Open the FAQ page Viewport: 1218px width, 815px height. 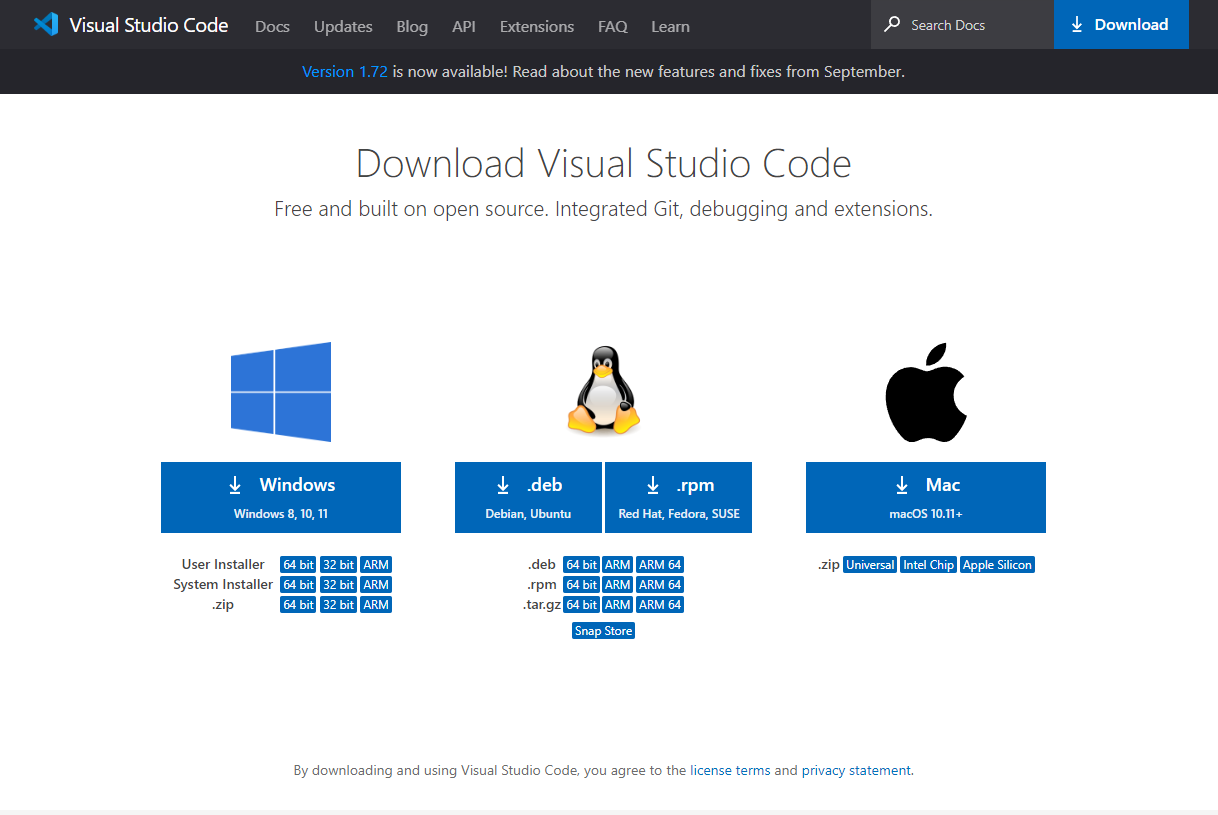click(x=613, y=27)
